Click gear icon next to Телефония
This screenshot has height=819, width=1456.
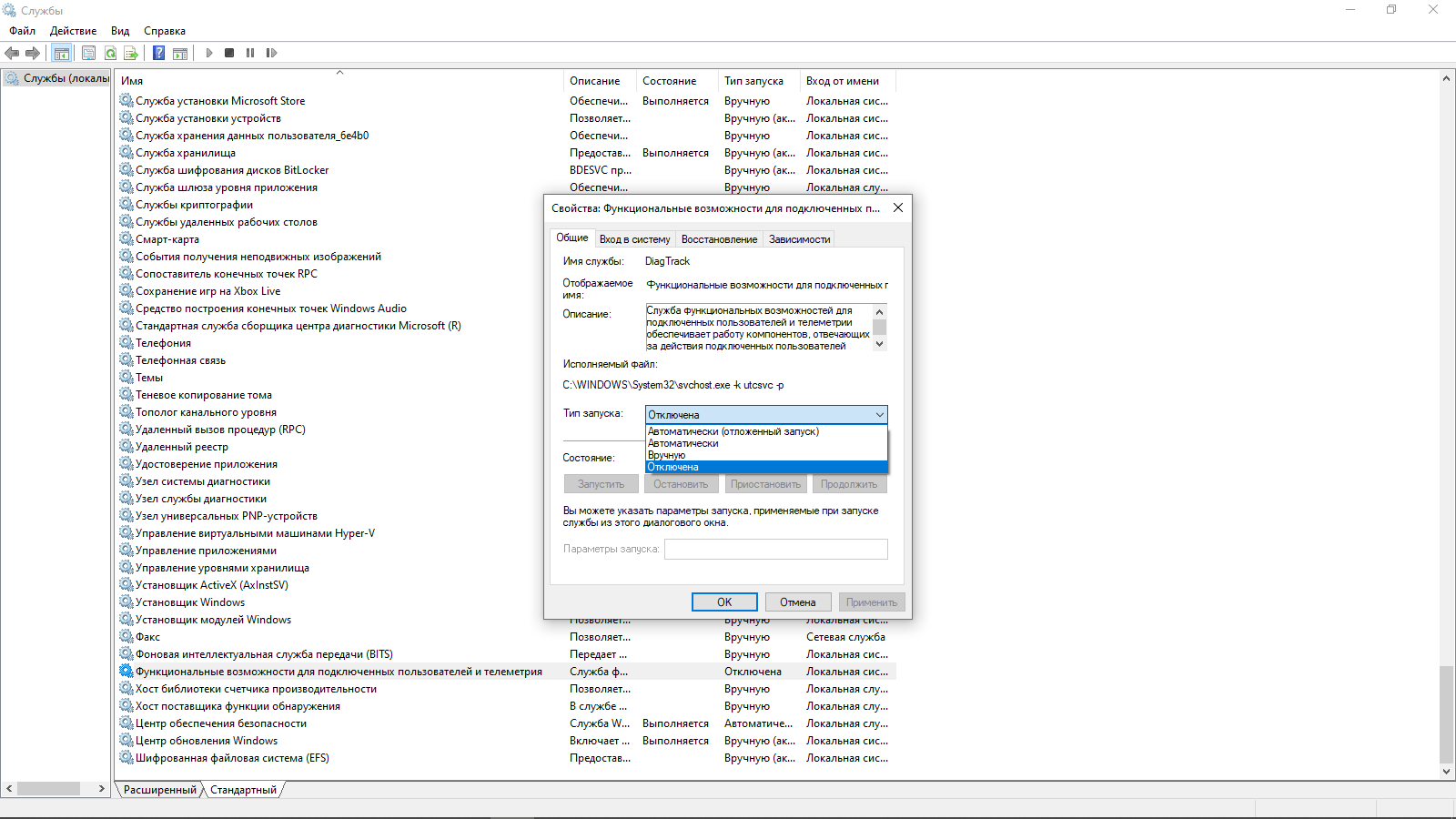[126, 343]
